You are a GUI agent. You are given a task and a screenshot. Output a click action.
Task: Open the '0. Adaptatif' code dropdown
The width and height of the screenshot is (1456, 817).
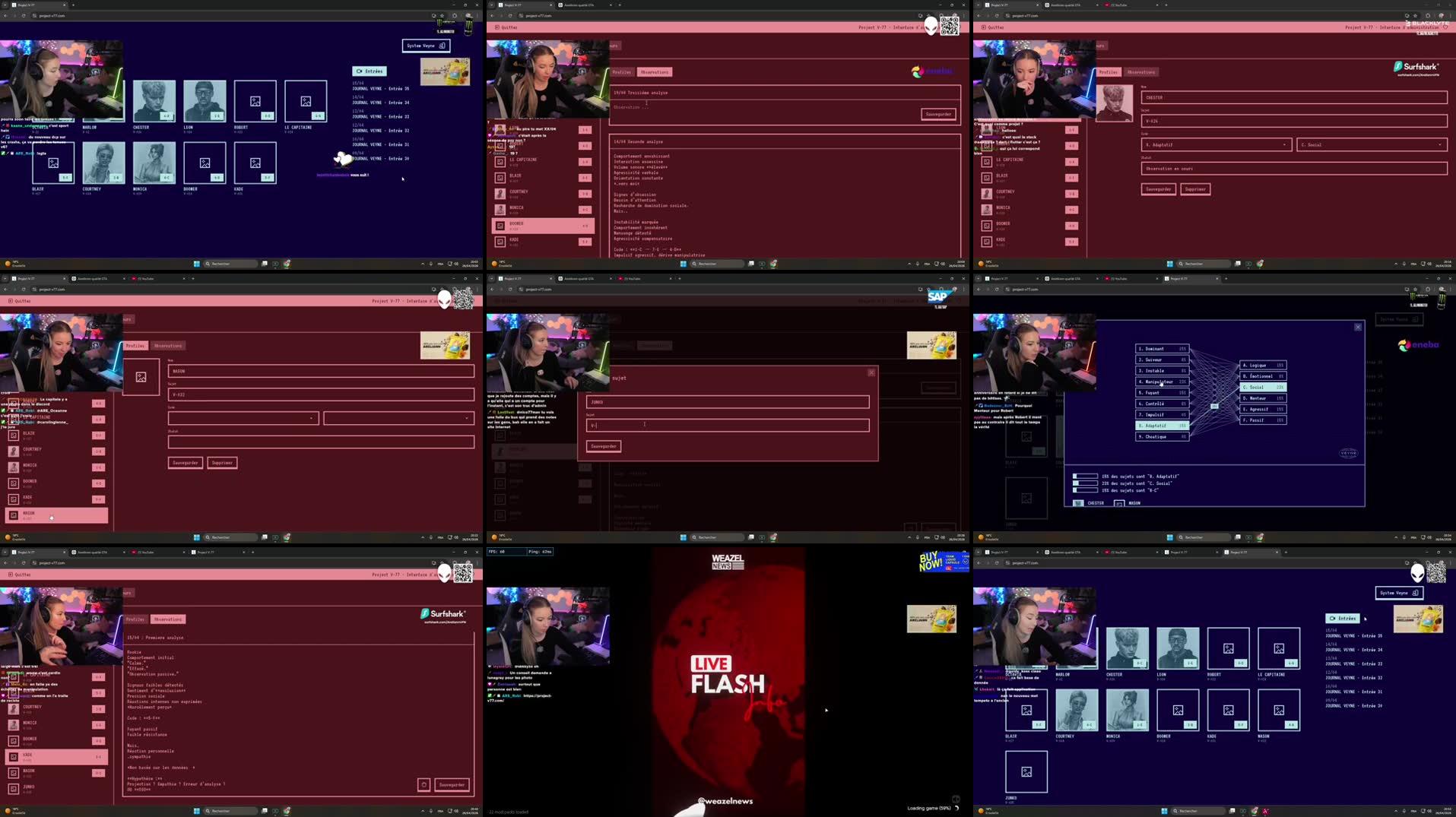[x=1217, y=144]
